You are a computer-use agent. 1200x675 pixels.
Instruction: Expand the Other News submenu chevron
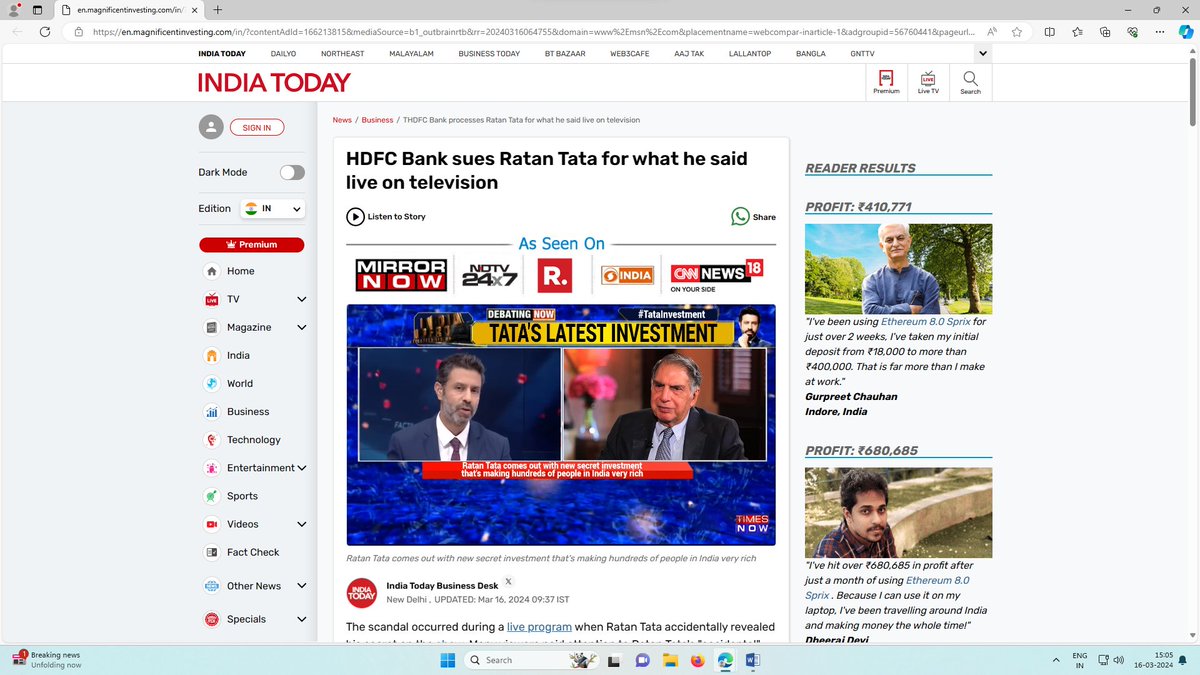click(301, 586)
